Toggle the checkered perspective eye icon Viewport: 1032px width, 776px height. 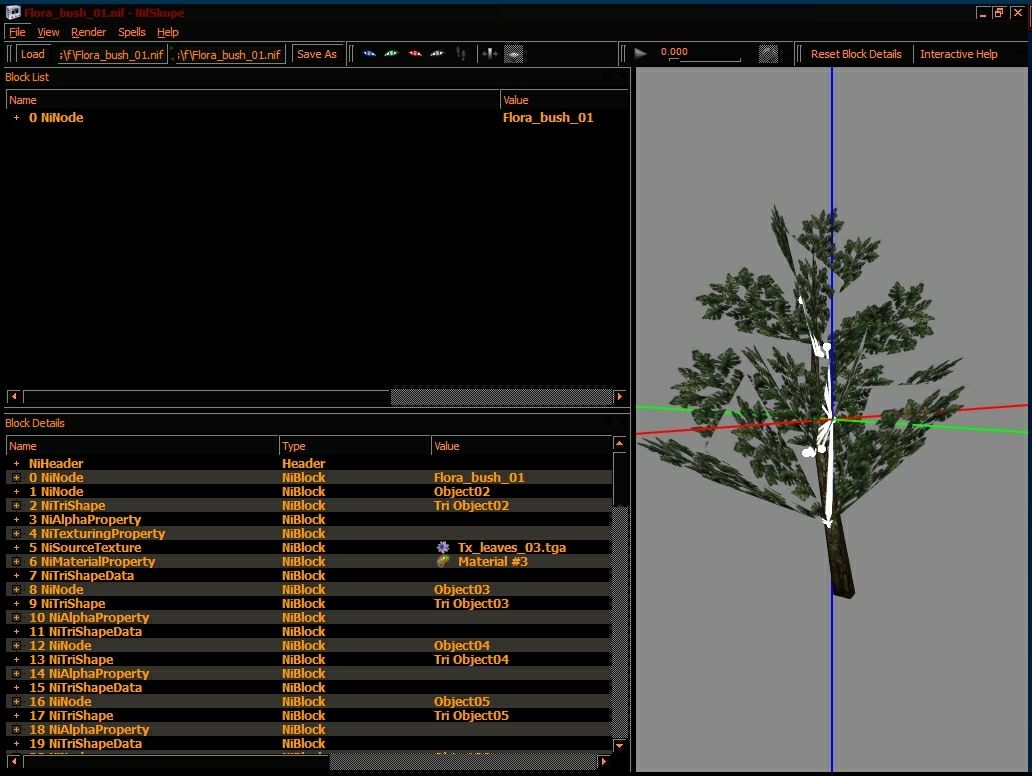click(x=513, y=54)
